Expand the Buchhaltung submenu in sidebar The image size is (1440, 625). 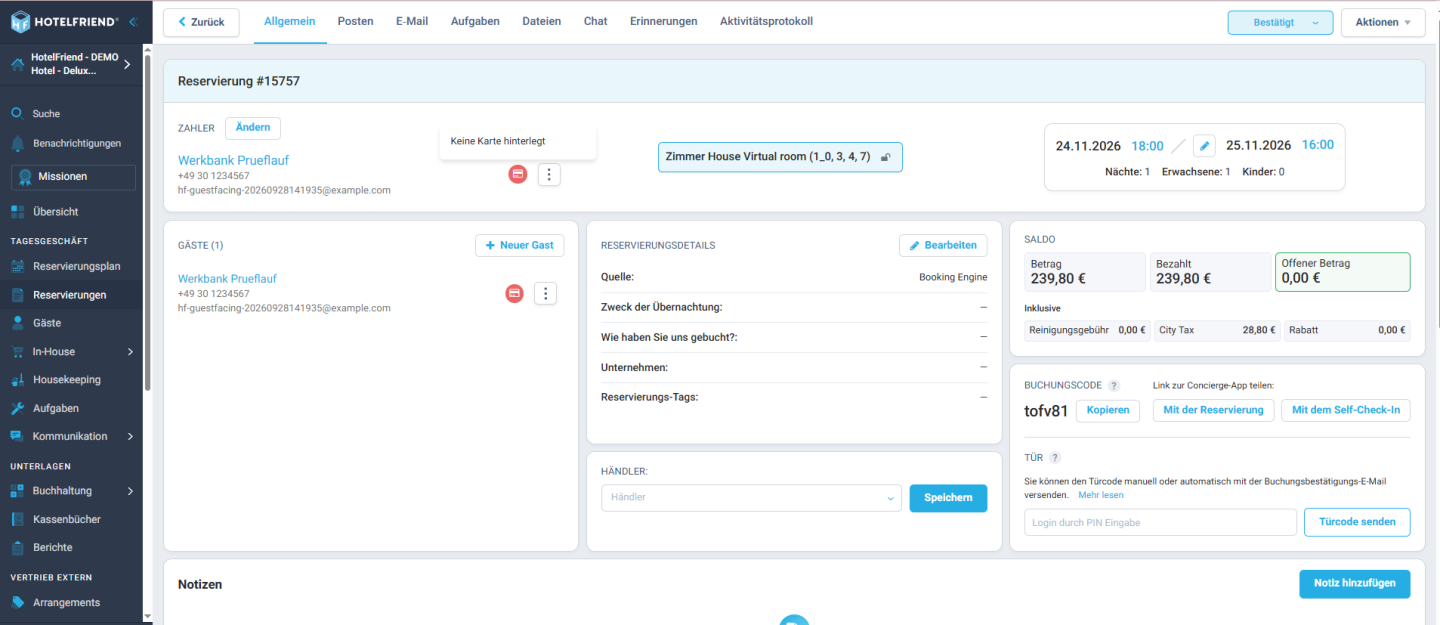click(x=130, y=491)
